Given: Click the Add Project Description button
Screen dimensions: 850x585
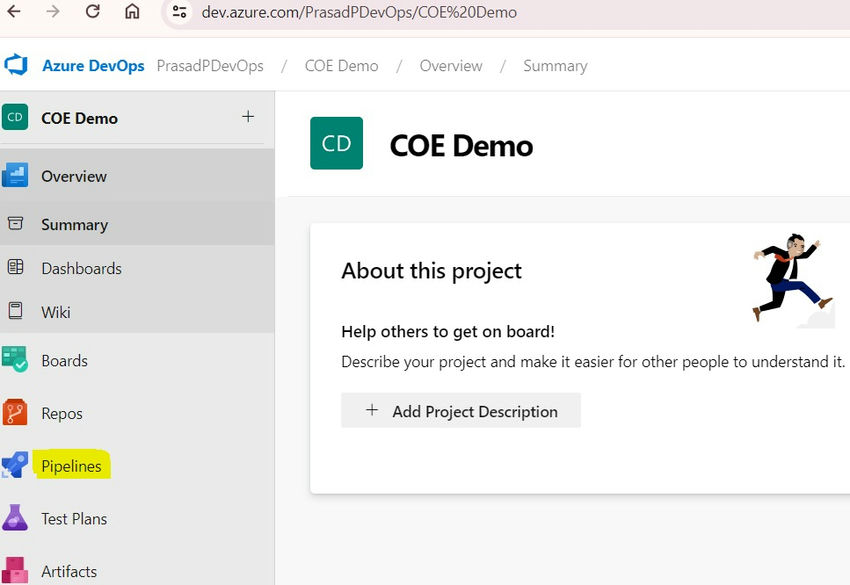Looking at the screenshot, I should pos(461,411).
